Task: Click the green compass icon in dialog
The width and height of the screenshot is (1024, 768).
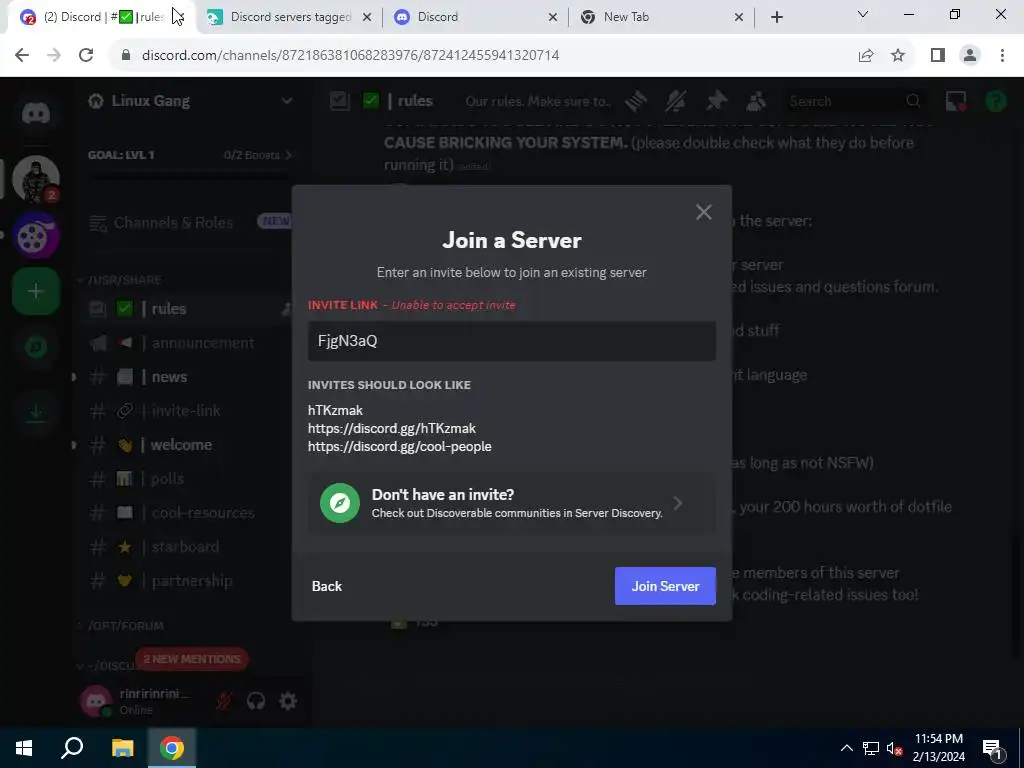Action: (x=340, y=504)
